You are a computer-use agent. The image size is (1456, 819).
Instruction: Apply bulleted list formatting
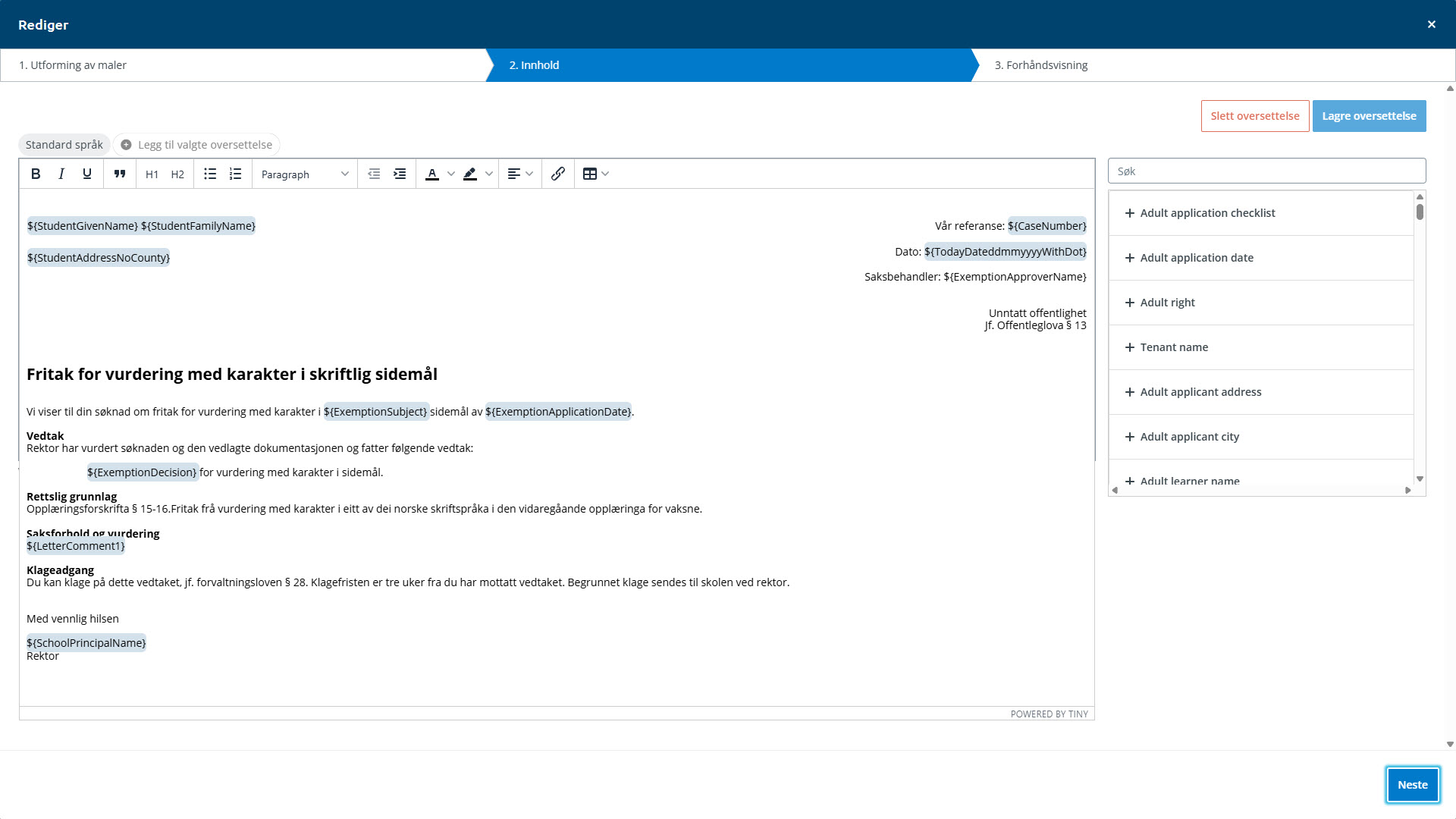click(210, 174)
